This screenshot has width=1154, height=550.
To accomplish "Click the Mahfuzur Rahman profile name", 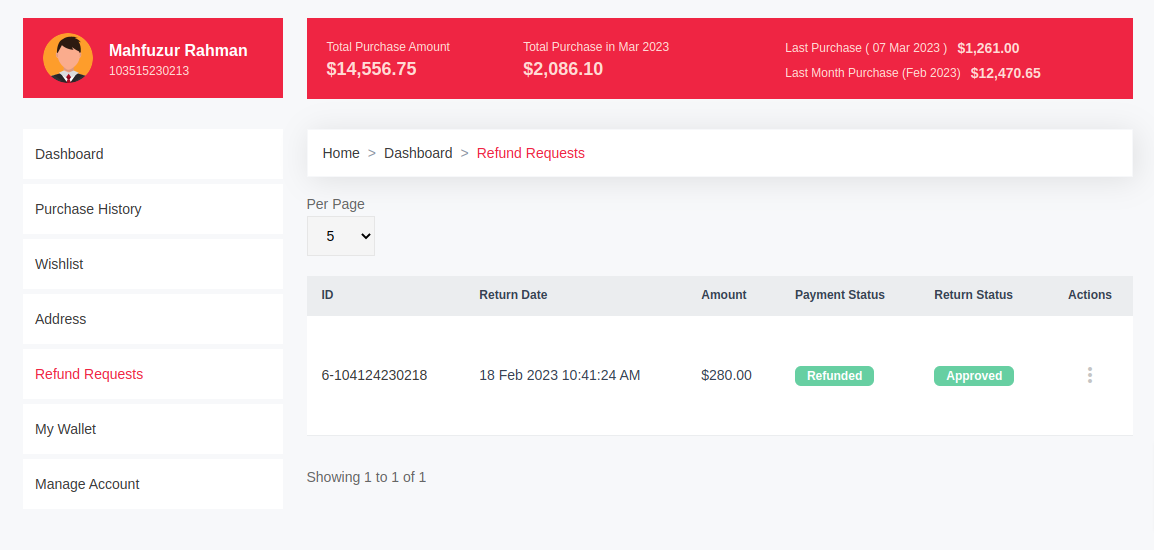I will (x=178, y=50).
